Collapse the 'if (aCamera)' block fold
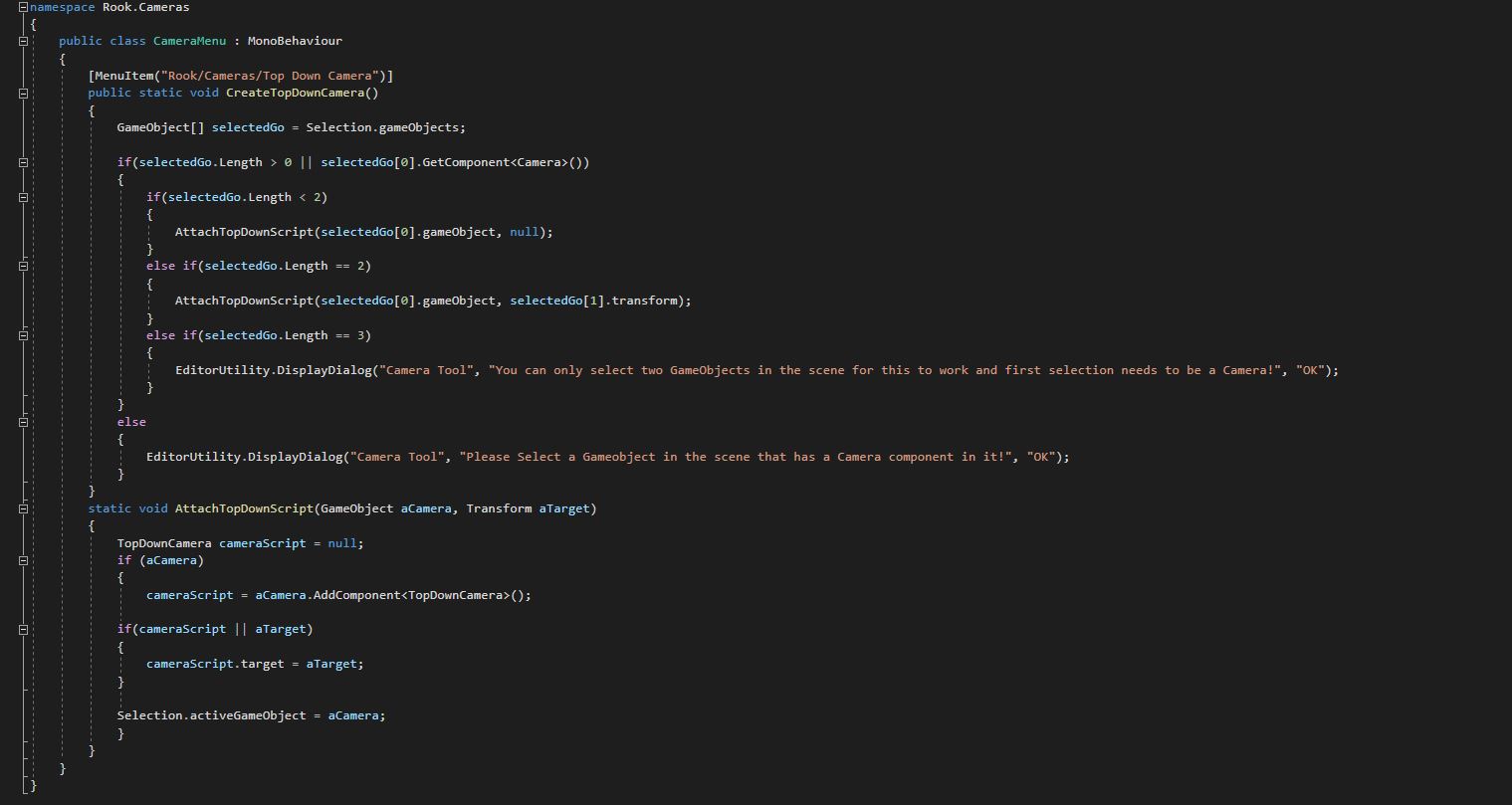Viewport: 1512px width, 805px height. 23,560
